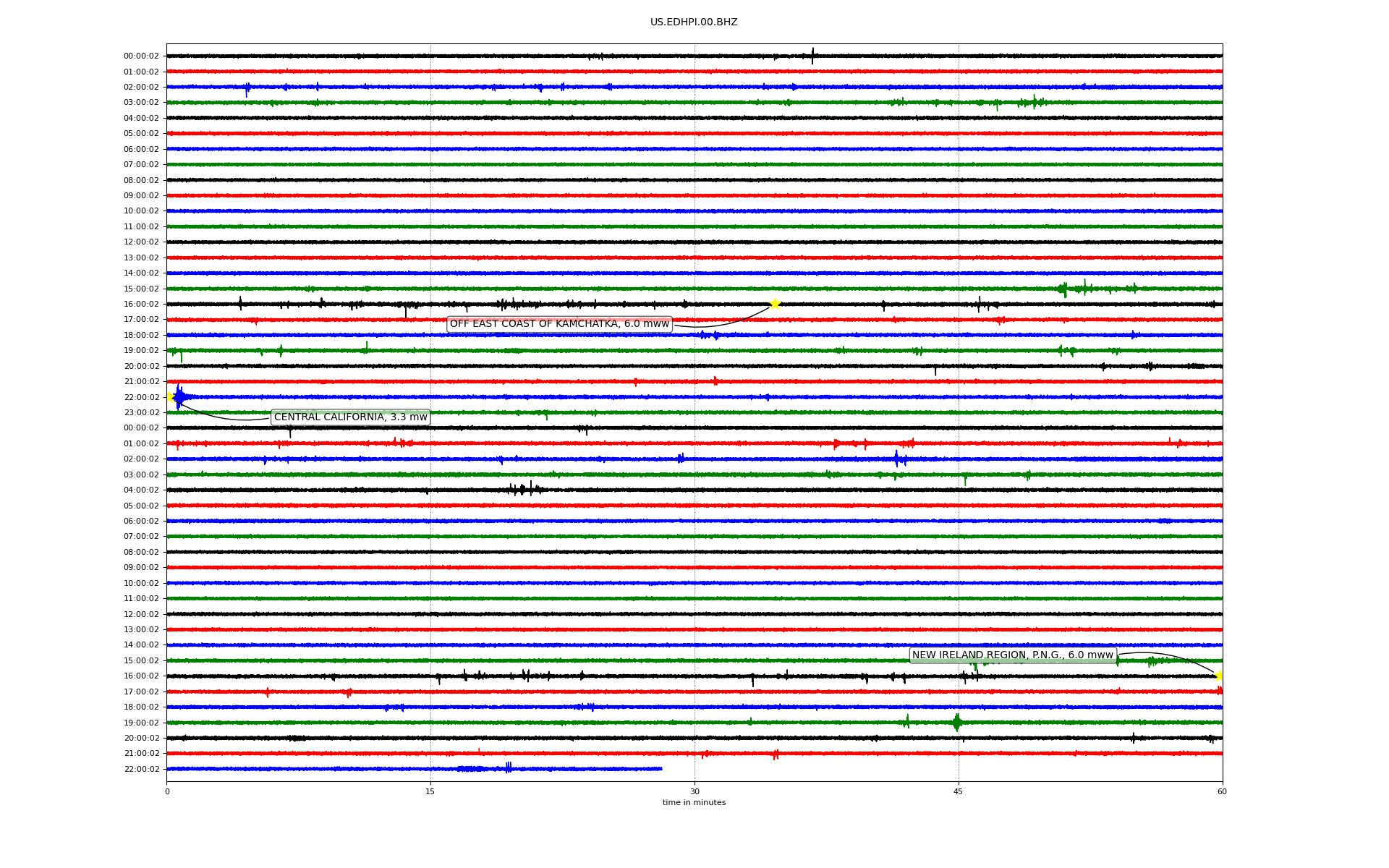The width and height of the screenshot is (1389, 868).
Task: Click the yellow star marking the Kamchatka earthquake
Action: click(x=775, y=304)
